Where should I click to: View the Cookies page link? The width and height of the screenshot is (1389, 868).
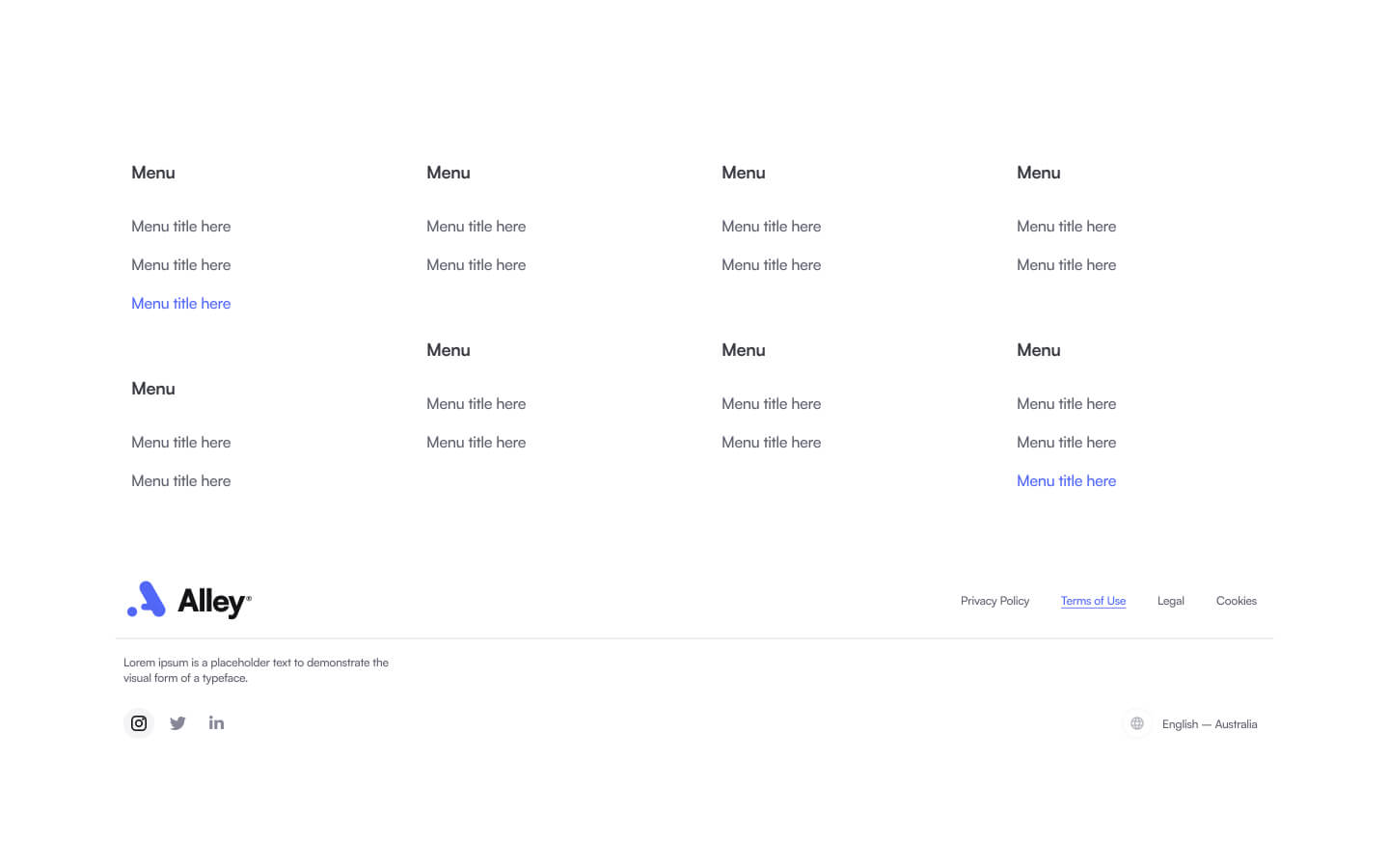coord(1236,601)
